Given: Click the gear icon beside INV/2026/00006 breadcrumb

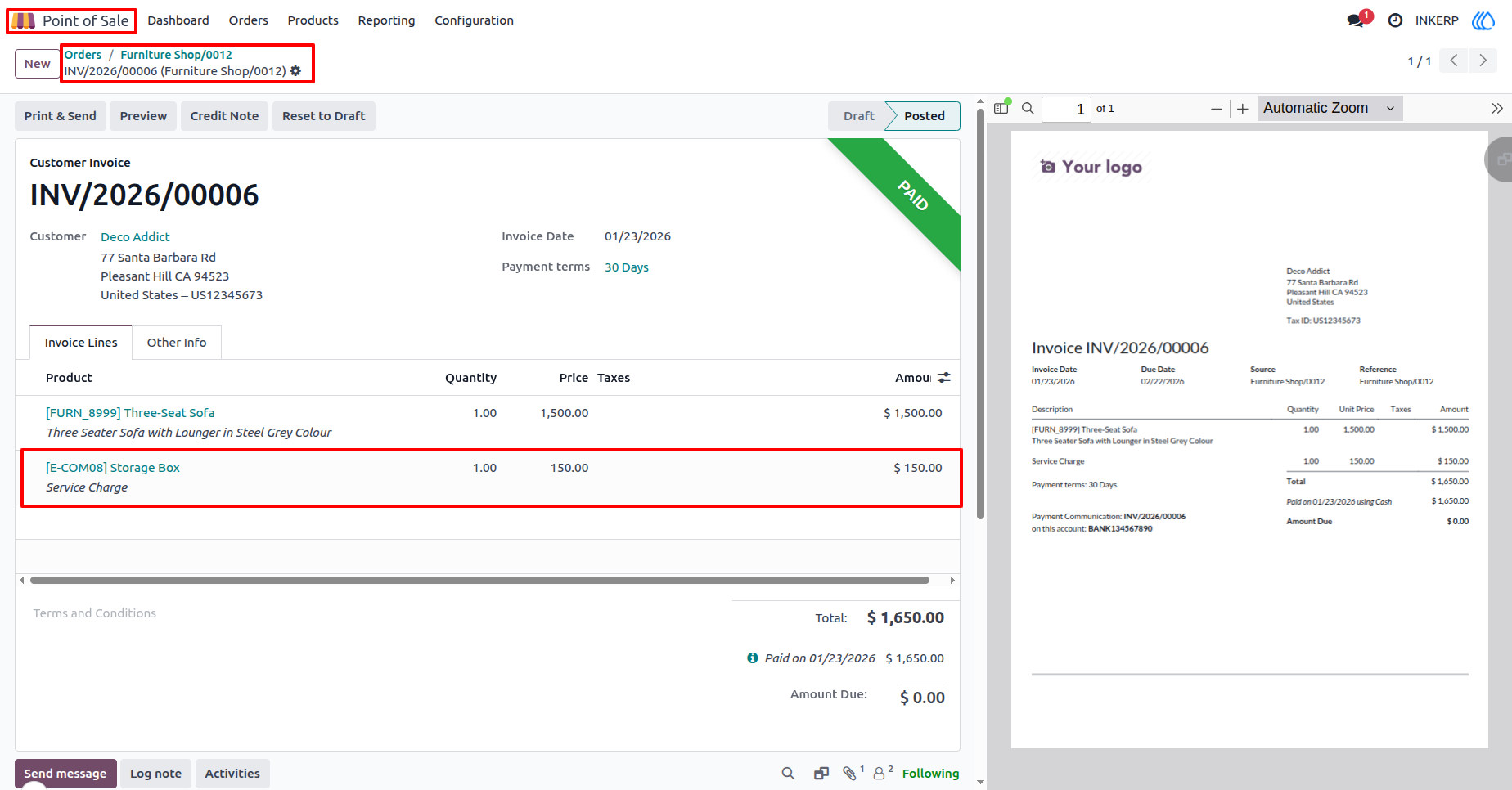Looking at the screenshot, I should coord(296,71).
